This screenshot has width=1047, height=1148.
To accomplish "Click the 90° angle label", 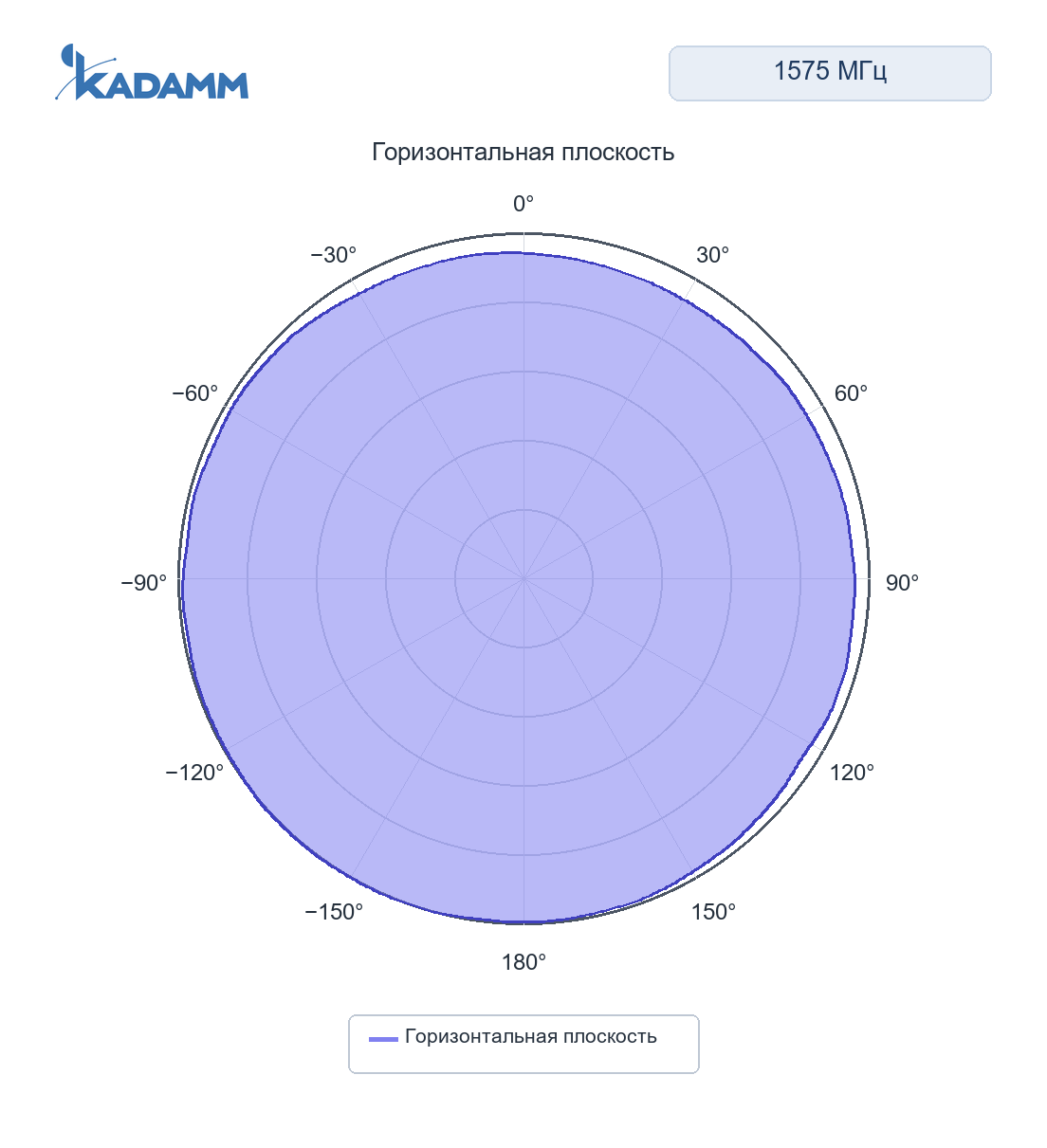I will (902, 583).
